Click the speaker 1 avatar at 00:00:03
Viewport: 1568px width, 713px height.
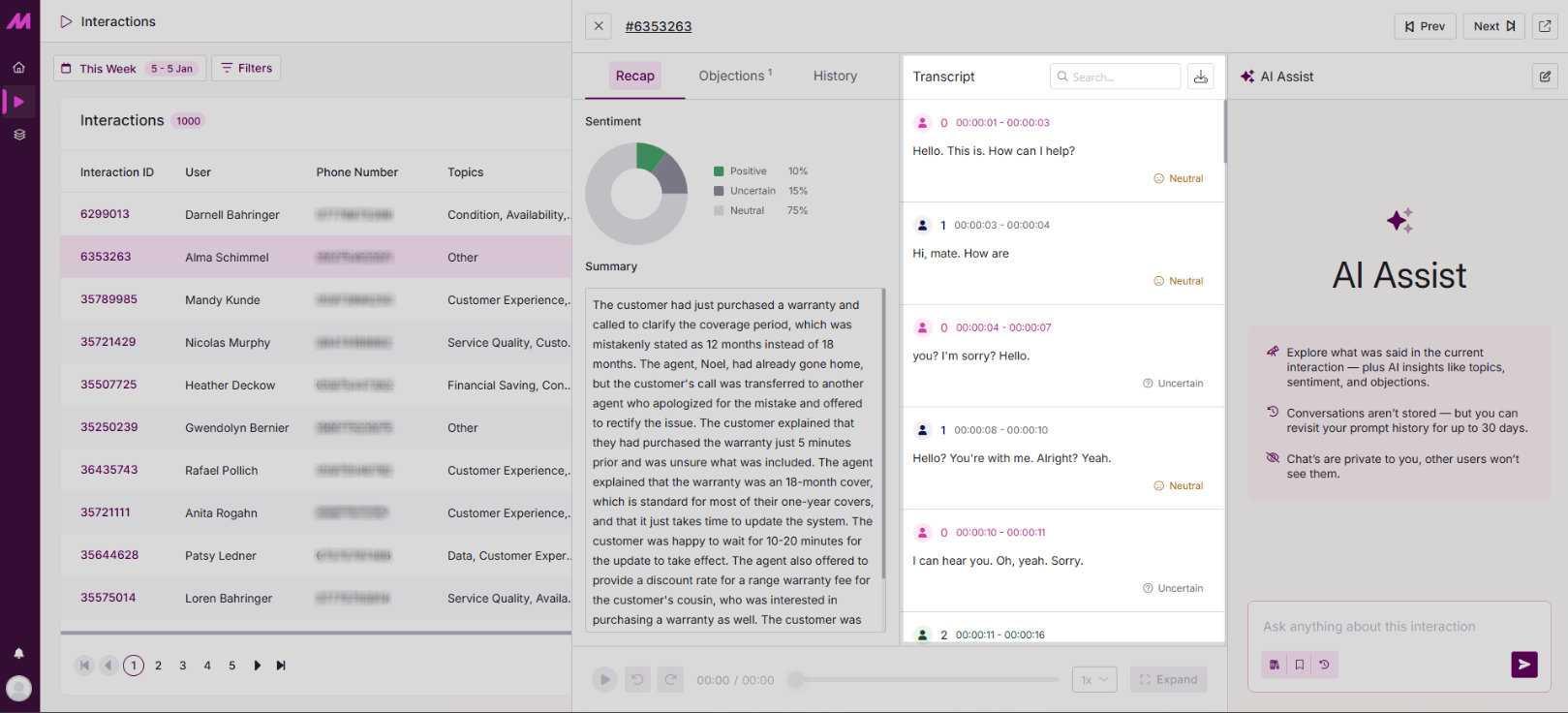point(923,226)
